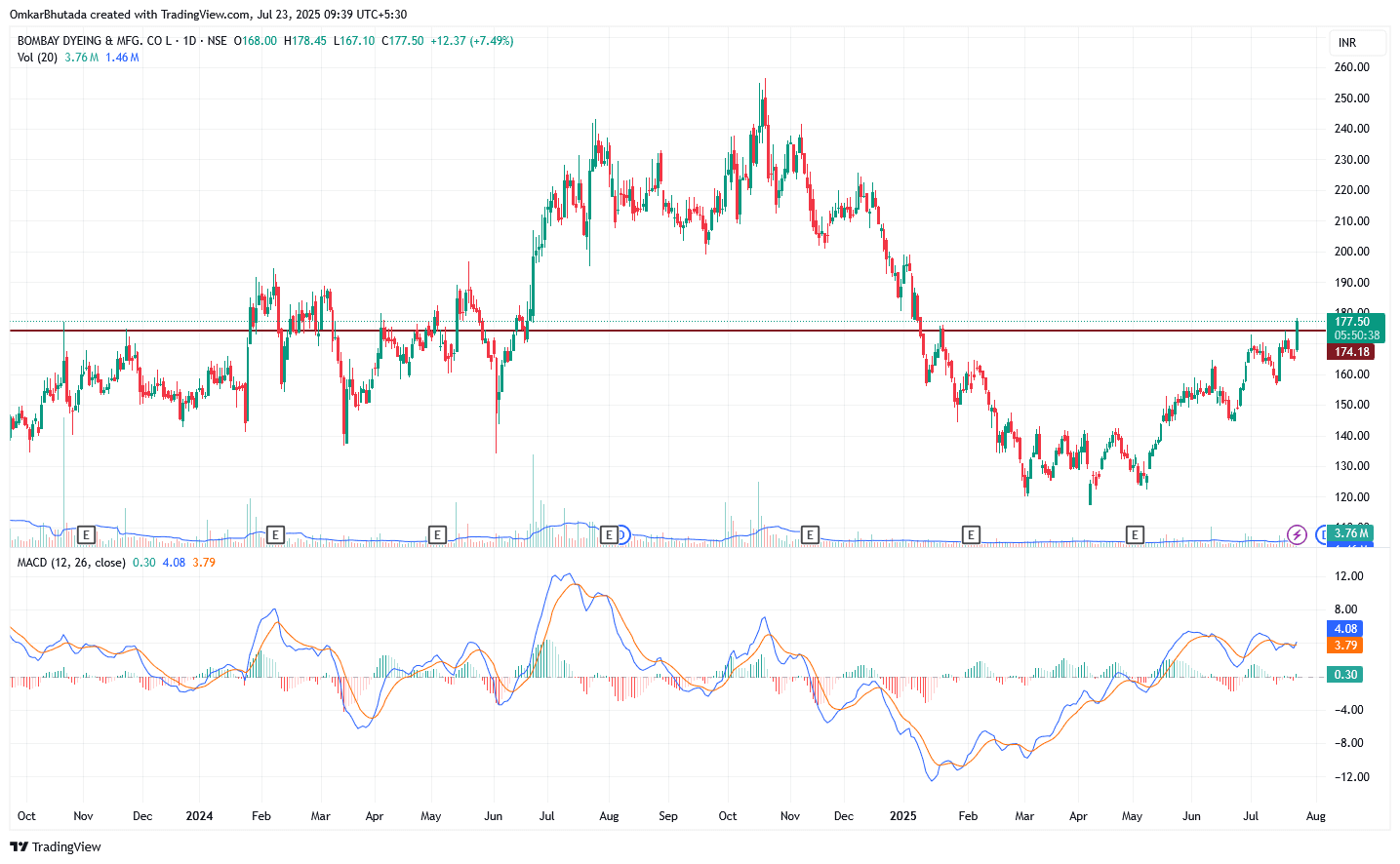Click the 2024 label on the time axis

click(x=199, y=816)
